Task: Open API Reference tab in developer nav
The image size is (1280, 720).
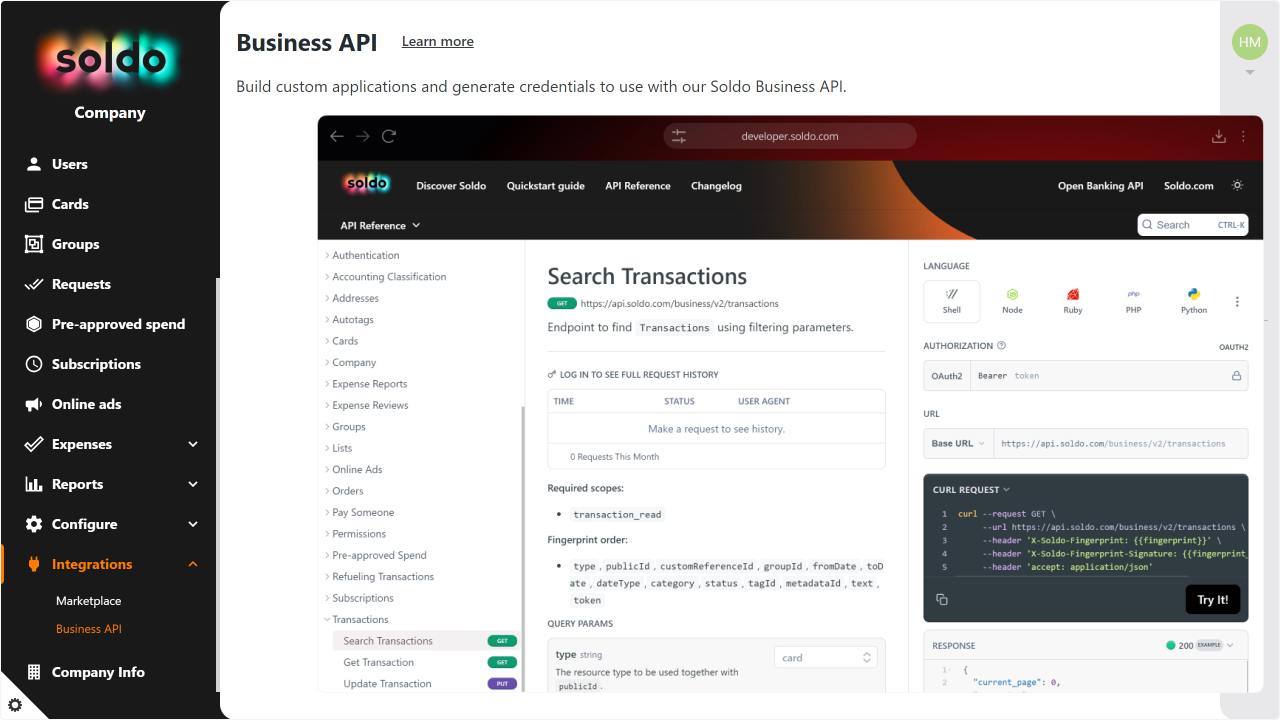Action: 638,186
